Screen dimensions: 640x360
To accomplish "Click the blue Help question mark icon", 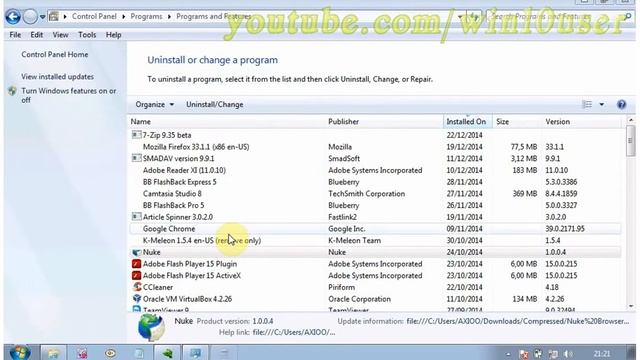I will [x=621, y=104].
